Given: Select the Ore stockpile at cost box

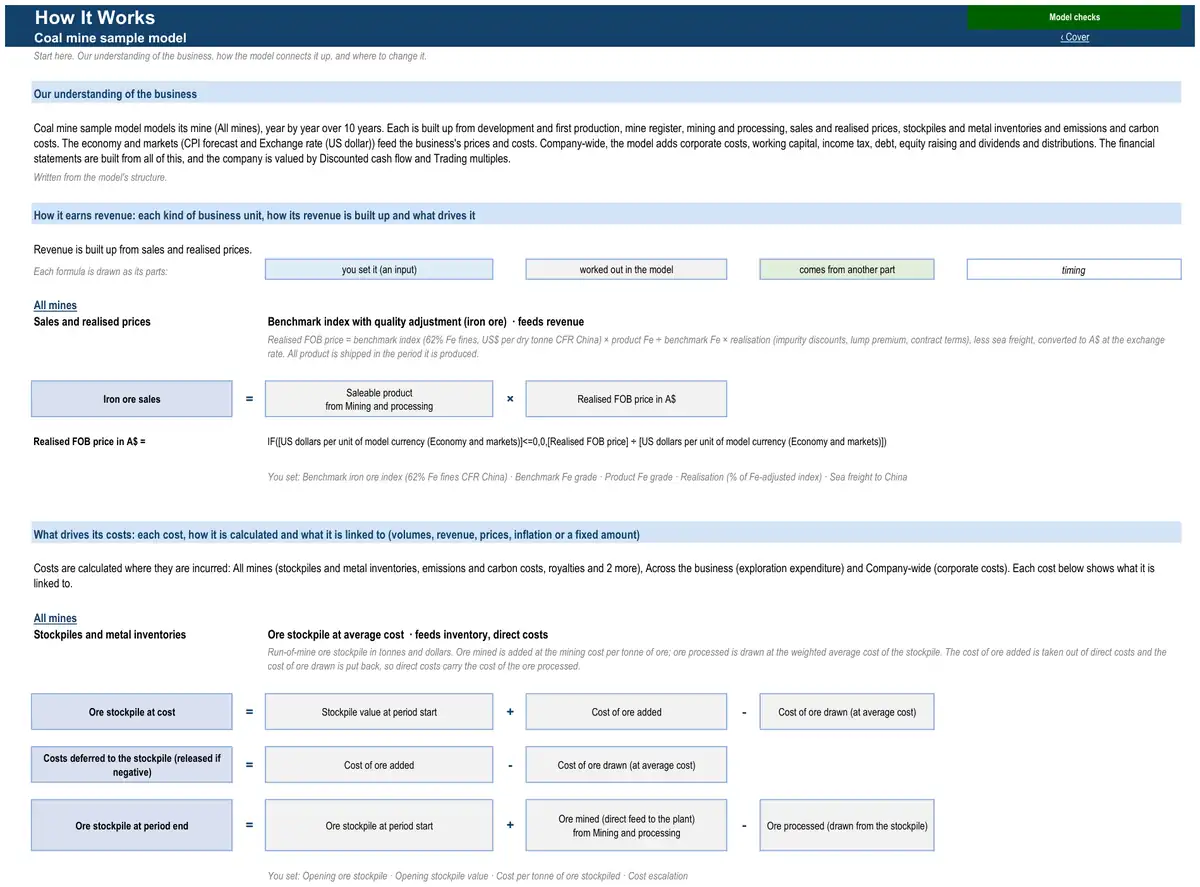Looking at the screenshot, I should 132,712.
